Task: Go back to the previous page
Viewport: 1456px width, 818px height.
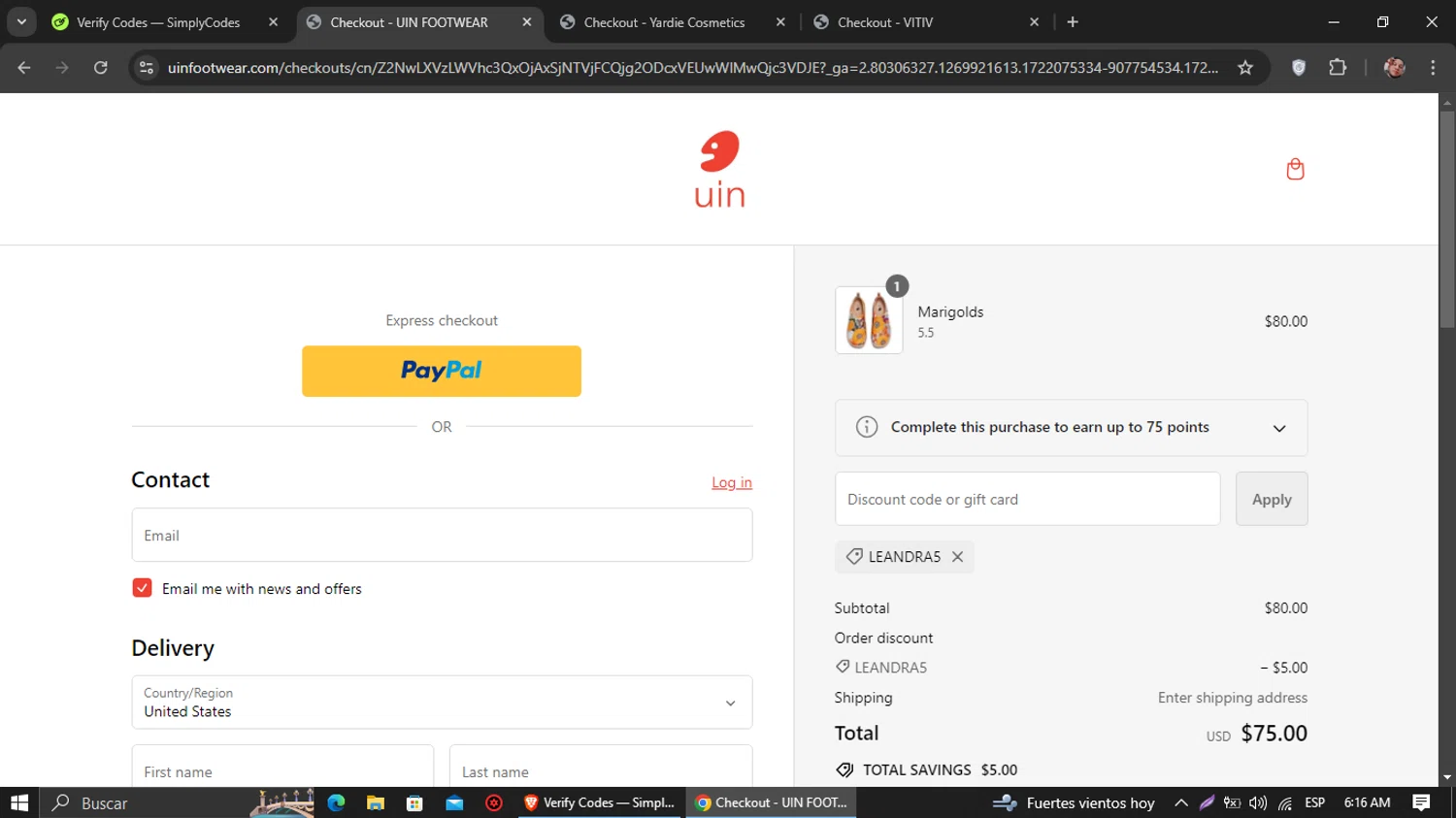Action: click(24, 67)
